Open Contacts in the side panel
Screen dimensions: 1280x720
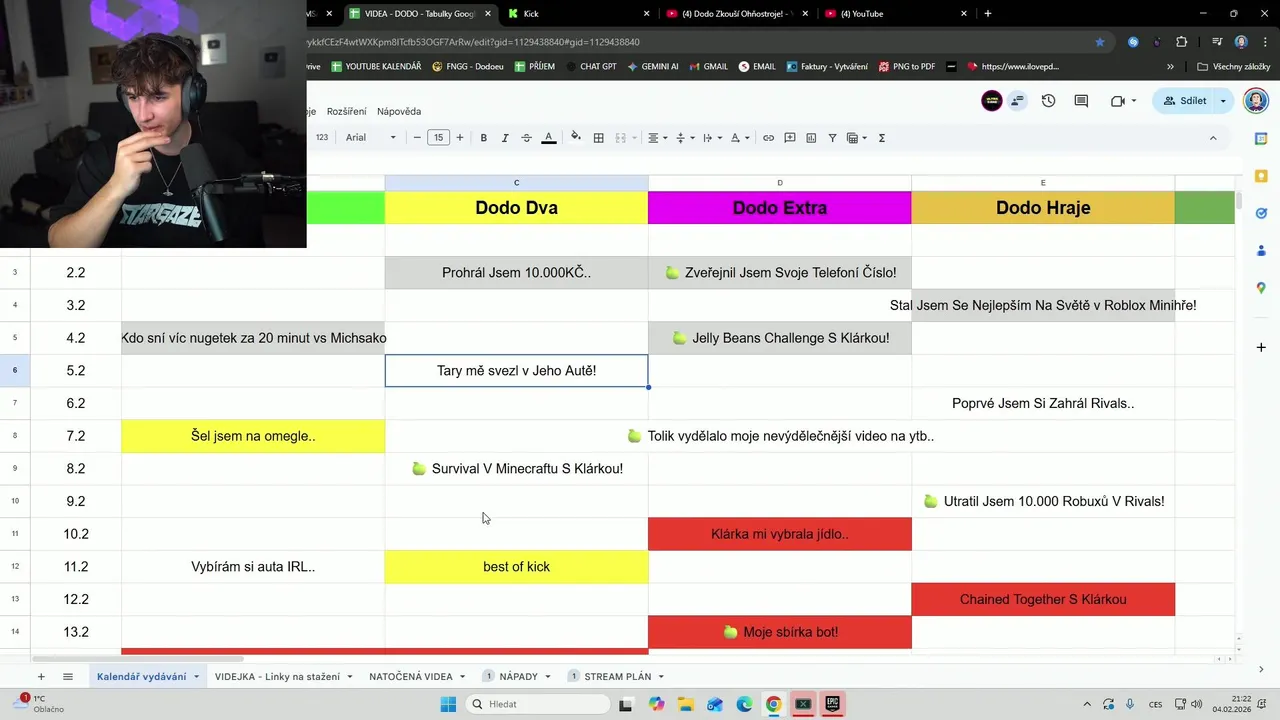(x=1261, y=250)
